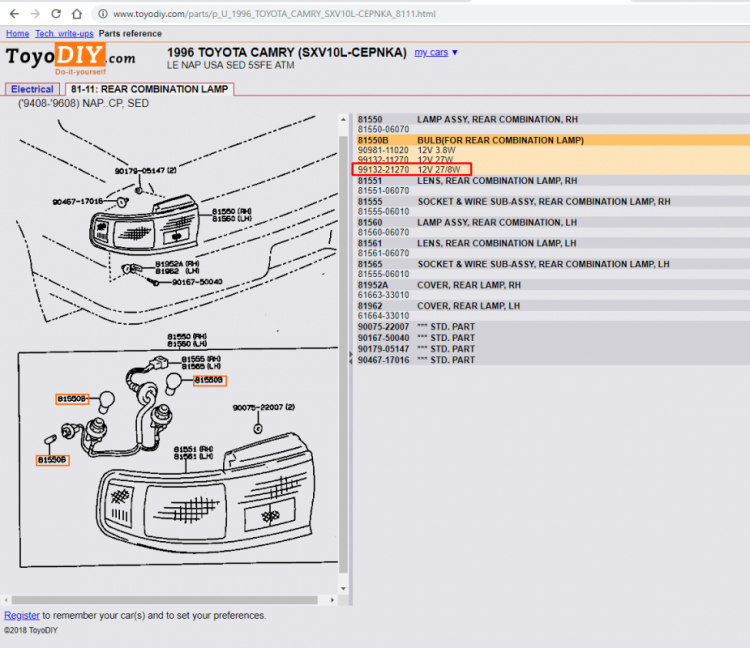
Task: Select the 81-11: REAR COMBINATION LAMP tab
Action: 149,89
